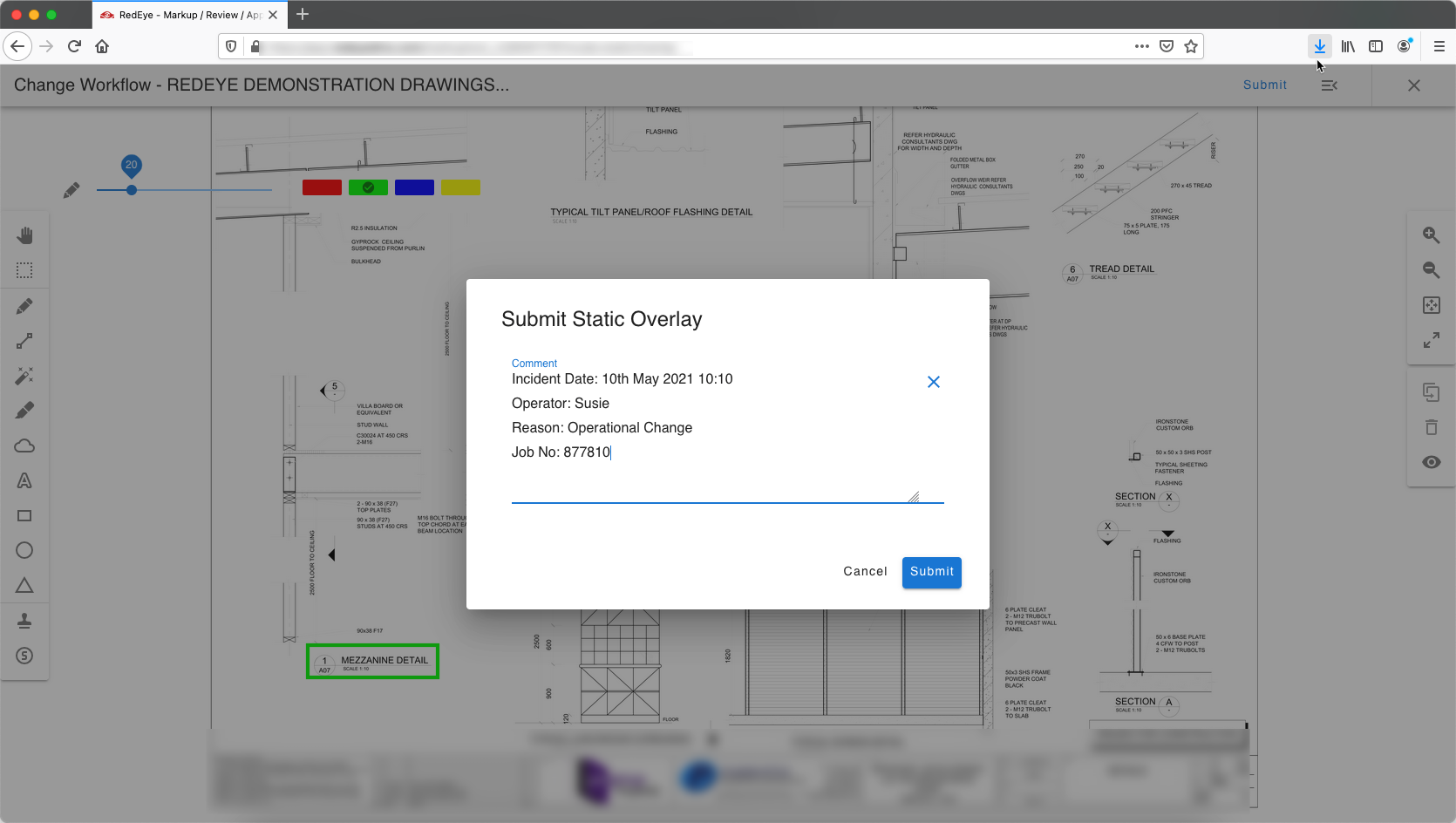The height and width of the screenshot is (823, 1456).
Task: Clear the comment with the X icon
Action: [x=934, y=382]
